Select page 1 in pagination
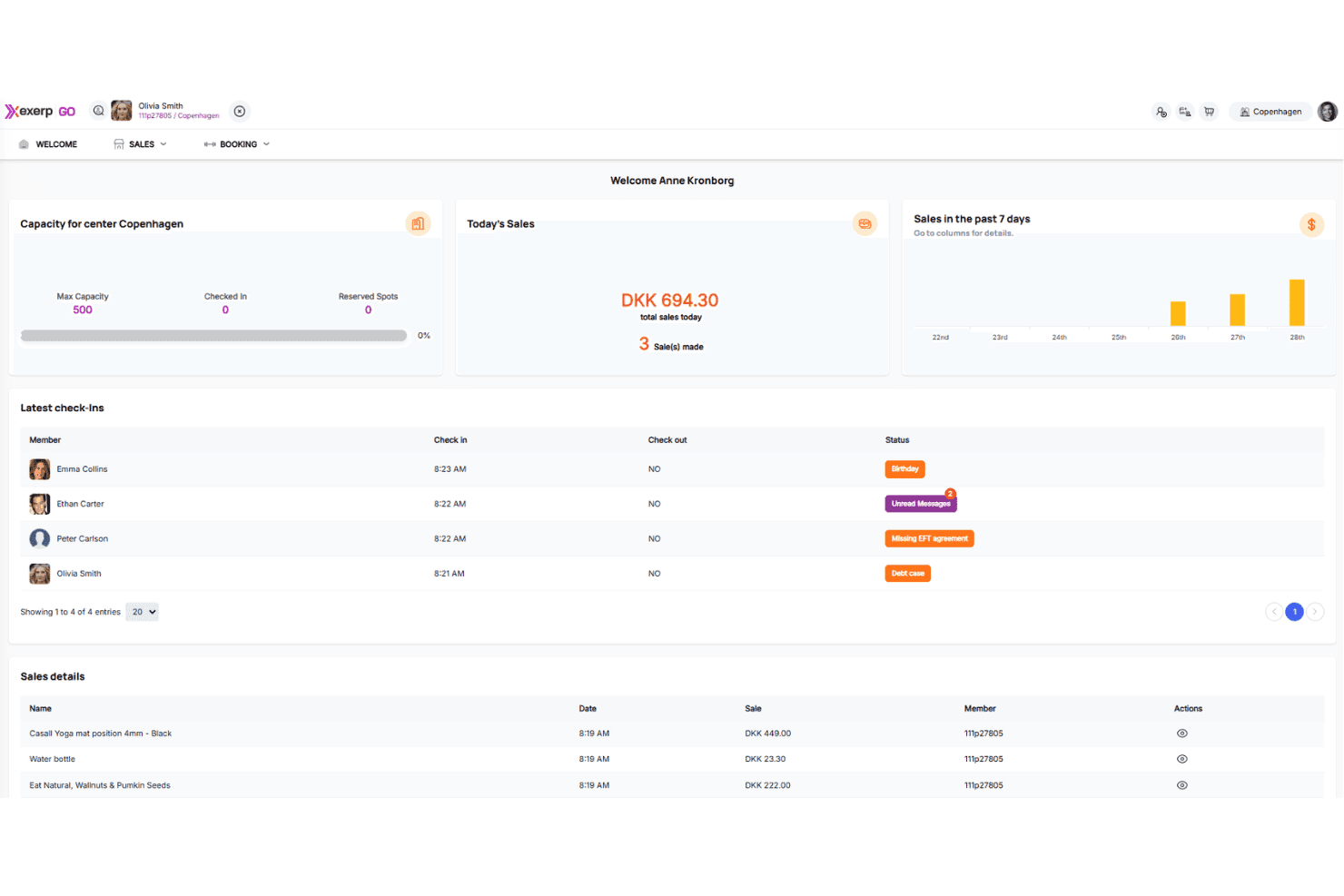 point(1295,612)
